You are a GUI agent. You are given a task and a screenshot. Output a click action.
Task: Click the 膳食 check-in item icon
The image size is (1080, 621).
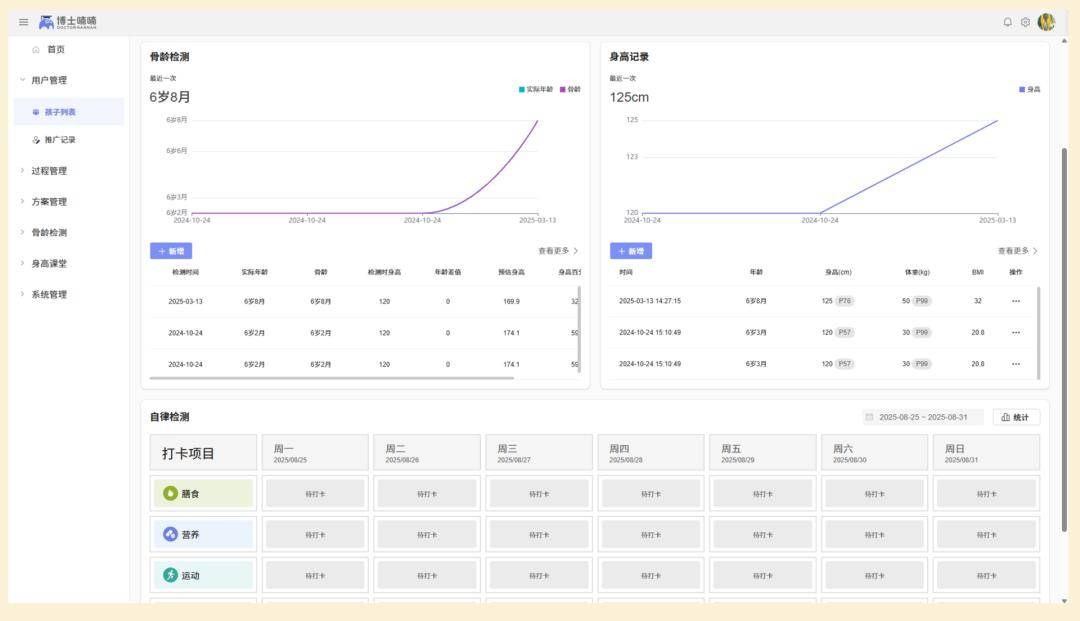point(170,493)
